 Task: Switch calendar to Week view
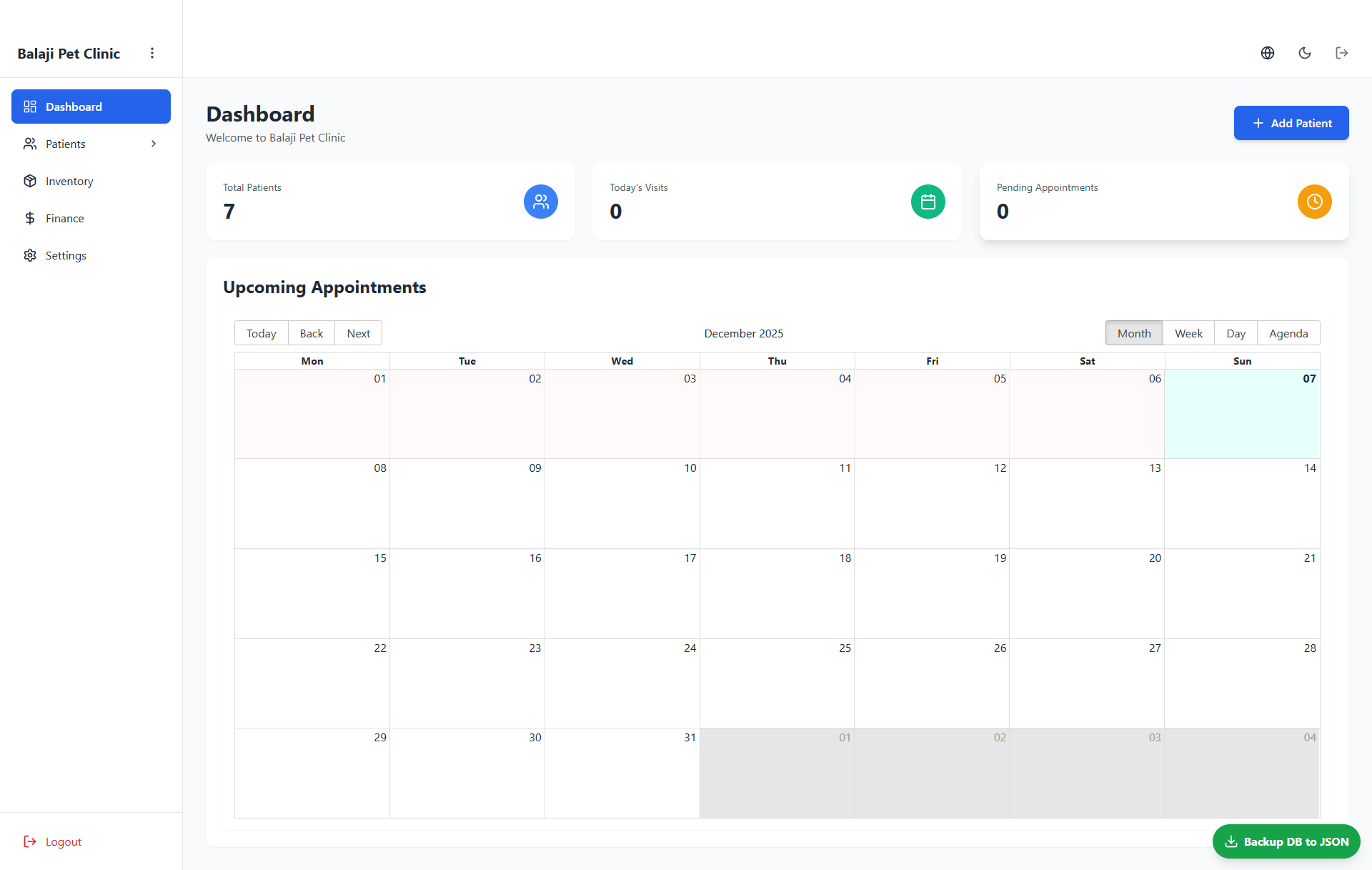coord(1188,333)
